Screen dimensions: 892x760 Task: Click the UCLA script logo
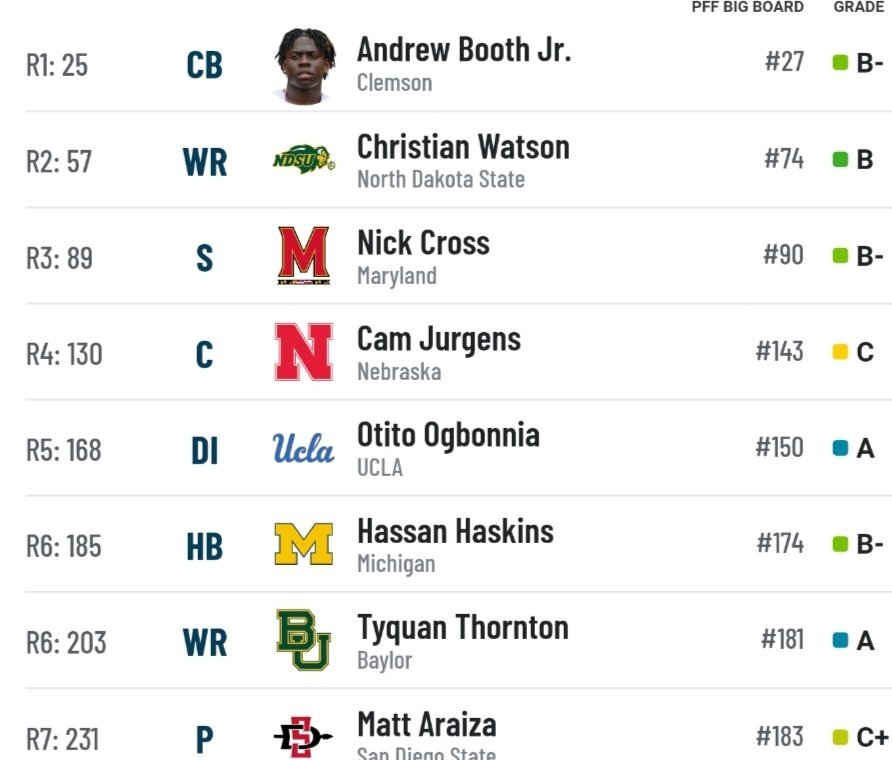(304, 448)
